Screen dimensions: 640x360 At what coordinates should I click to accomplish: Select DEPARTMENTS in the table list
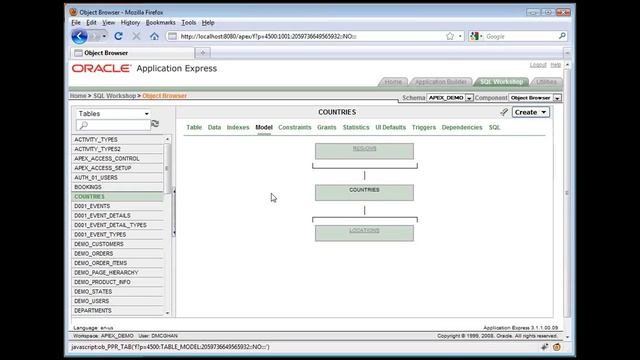pos(118,311)
